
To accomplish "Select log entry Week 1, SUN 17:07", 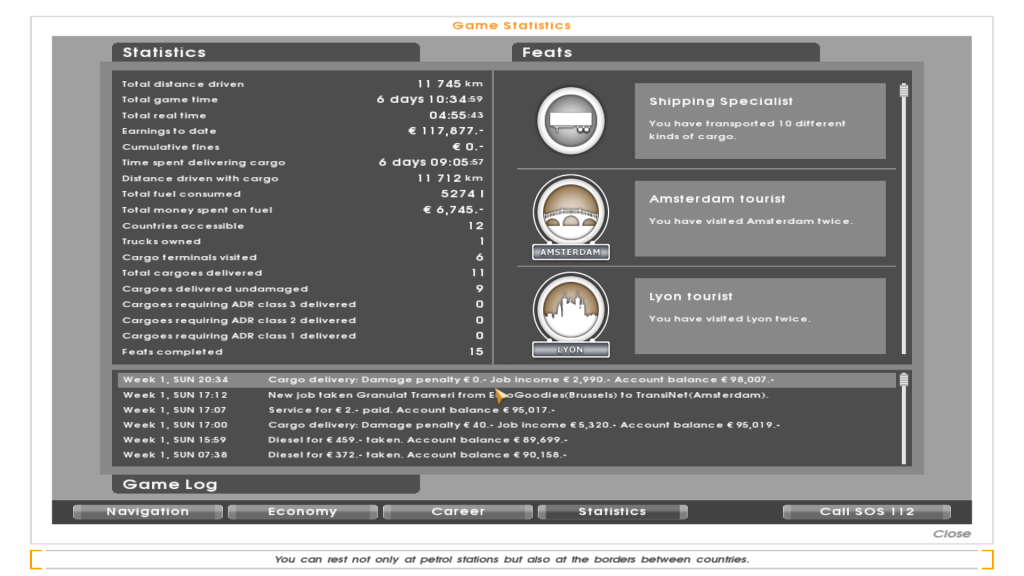I will coord(507,410).
